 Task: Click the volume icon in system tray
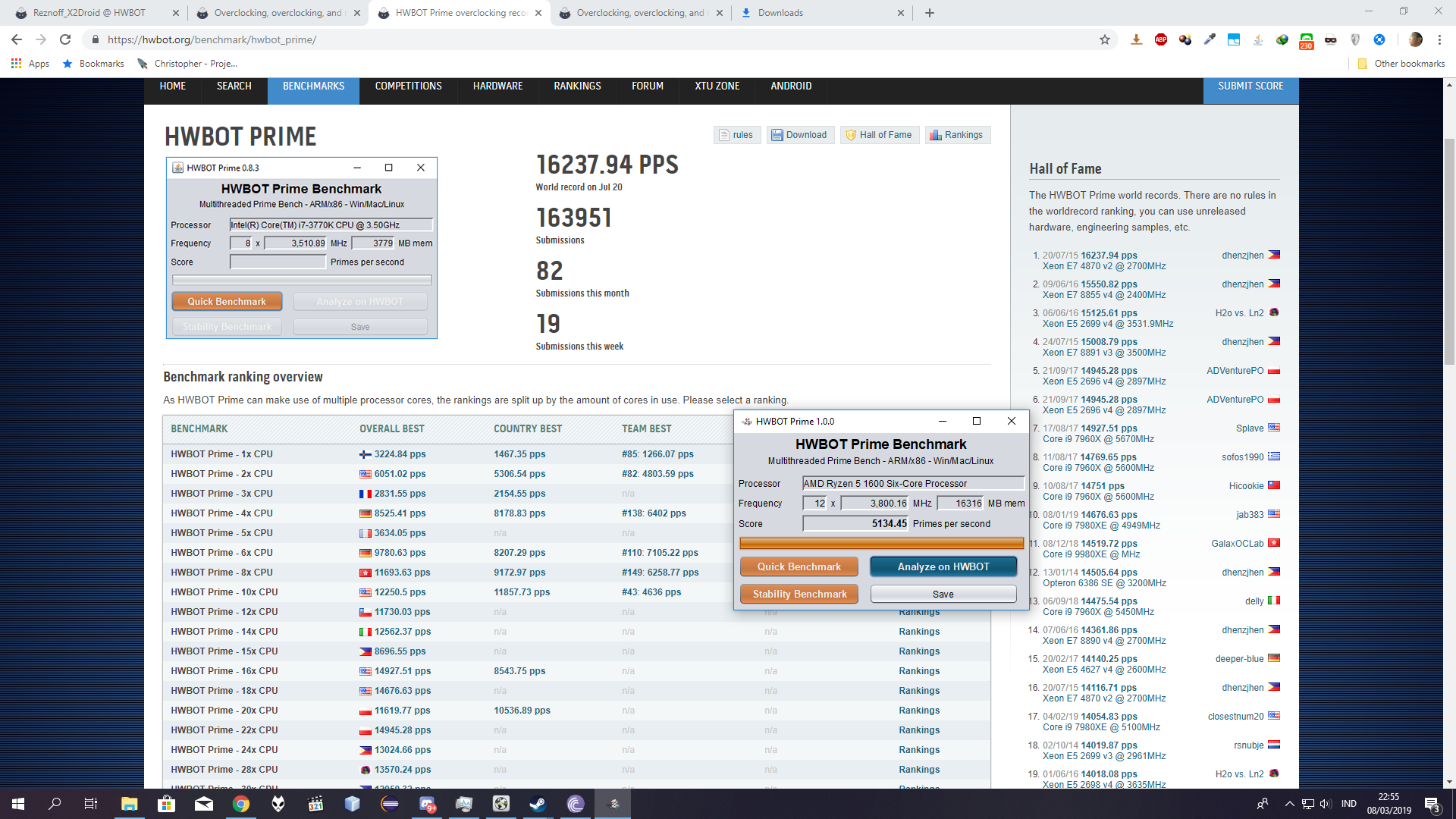pos(1325,804)
